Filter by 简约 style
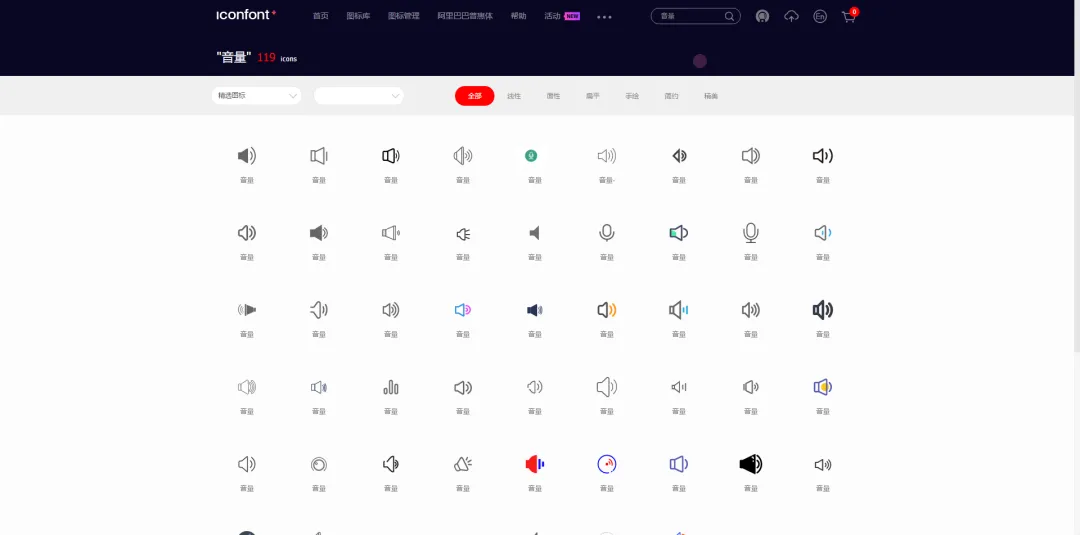 [672, 96]
